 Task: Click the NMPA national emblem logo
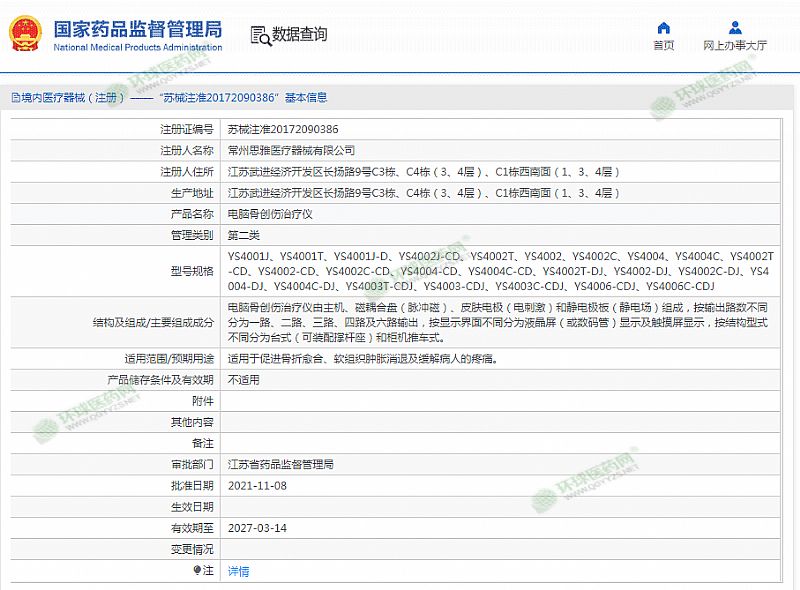point(21,34)
